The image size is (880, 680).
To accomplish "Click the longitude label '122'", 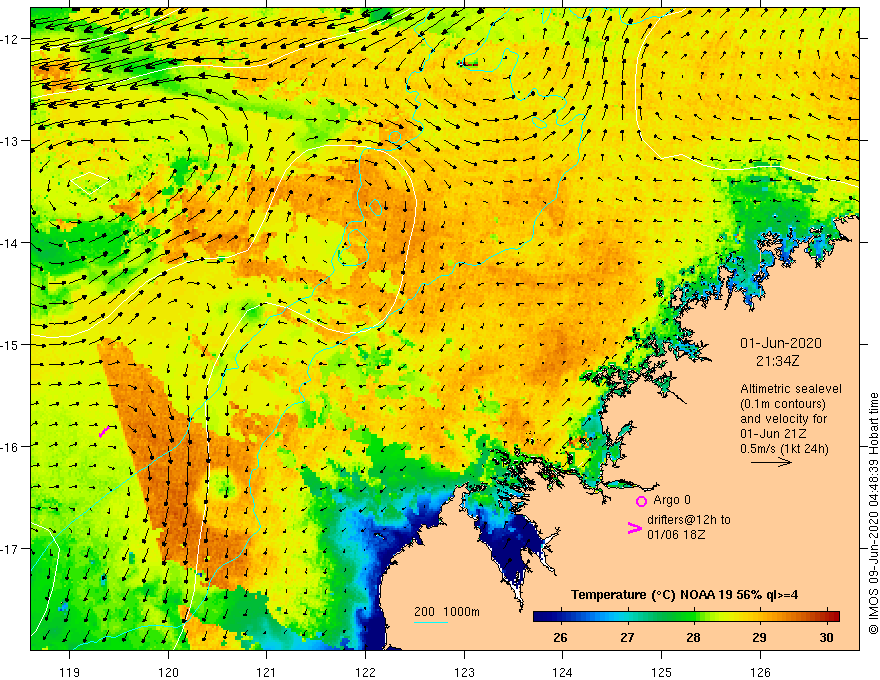I will coord(365,672).
